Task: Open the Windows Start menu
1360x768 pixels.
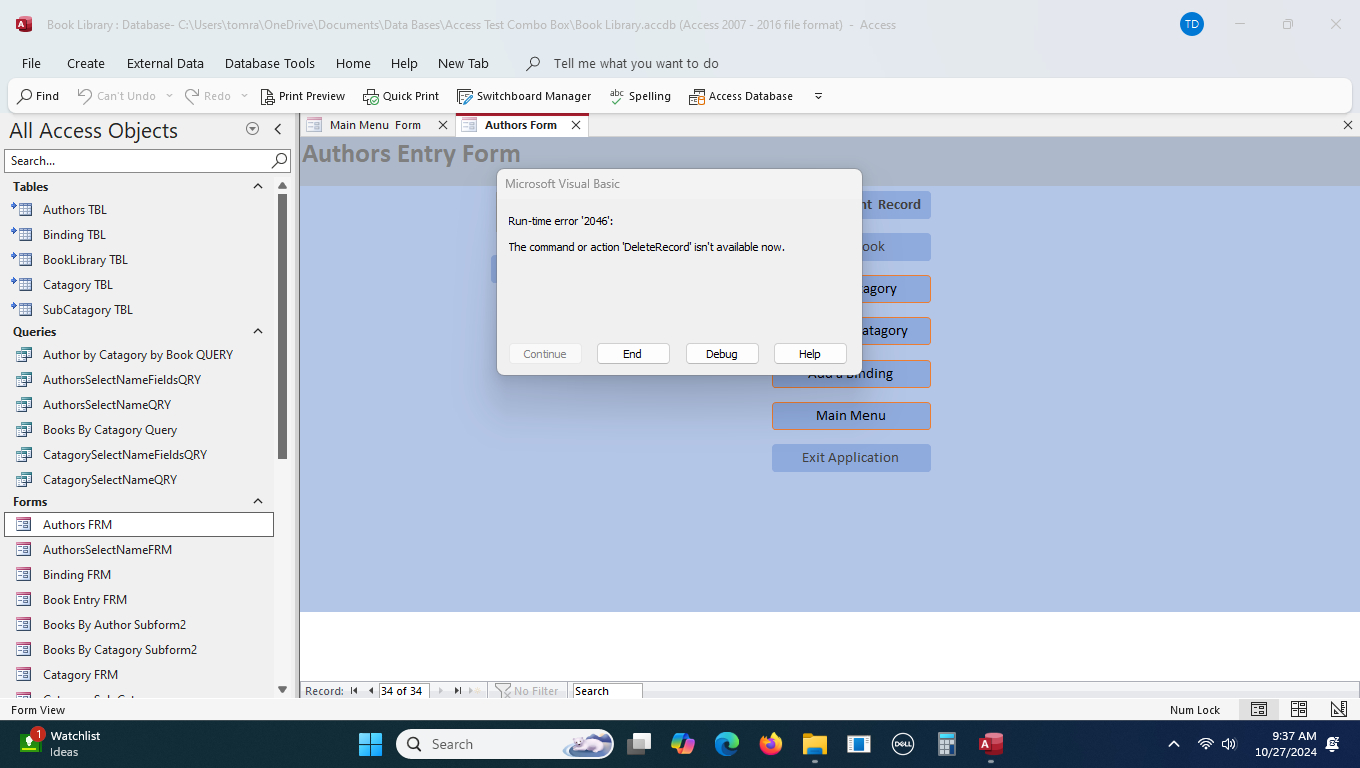Action: (x=370, y=744)
